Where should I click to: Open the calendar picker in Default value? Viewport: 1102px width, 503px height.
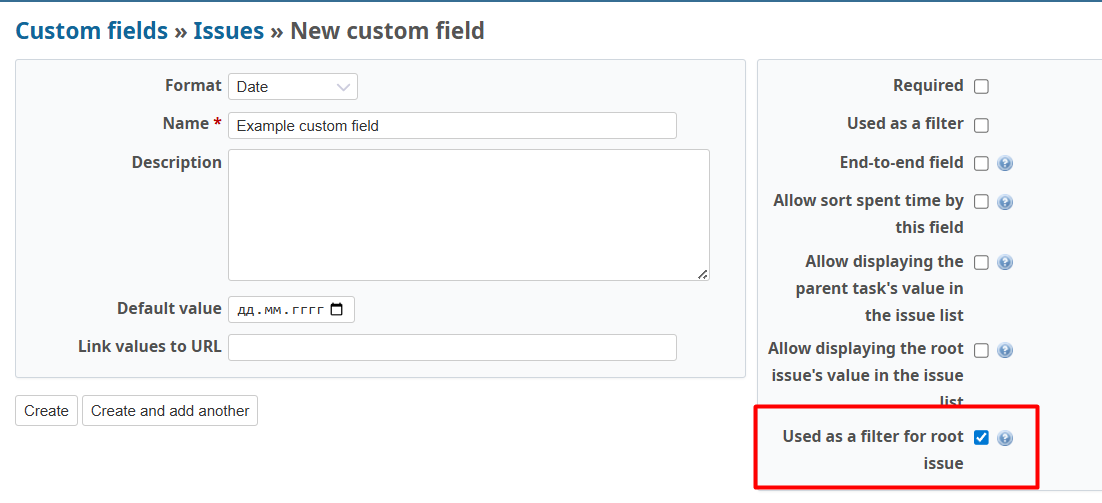point(336,310)
